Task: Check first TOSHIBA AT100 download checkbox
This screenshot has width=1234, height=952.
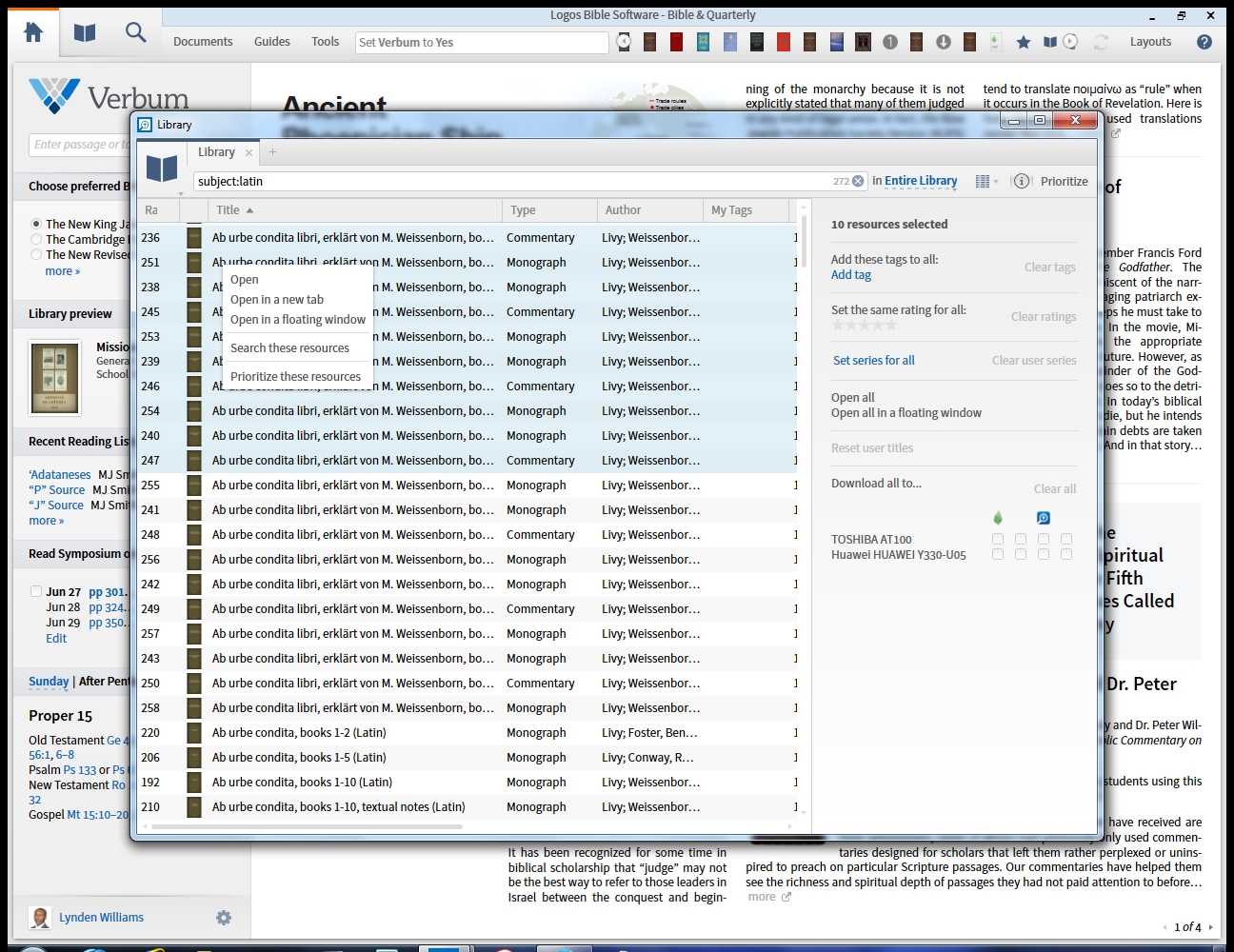Action: click(x=998, y=539)
